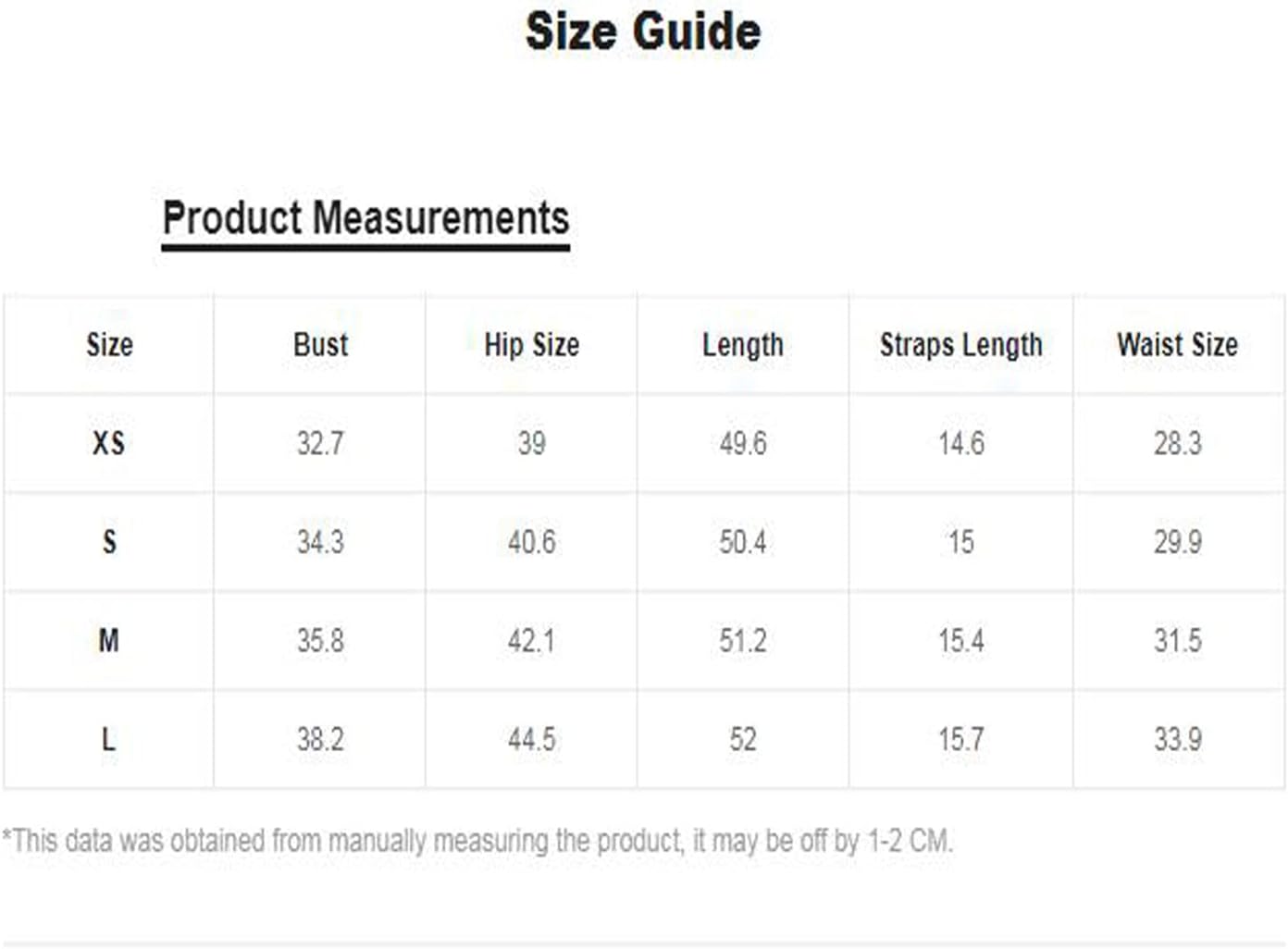Image resolution: width=1288 pixels, height=949 pixels.
Task: Click the Straps Length column header
Action: (960, 345)
